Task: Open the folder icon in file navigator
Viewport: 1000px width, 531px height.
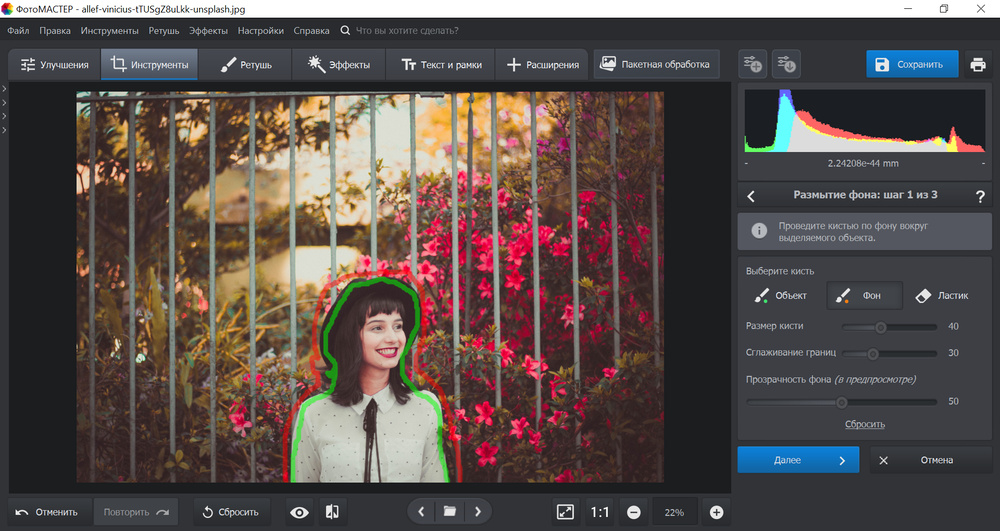Action: [x=450, y=512]
